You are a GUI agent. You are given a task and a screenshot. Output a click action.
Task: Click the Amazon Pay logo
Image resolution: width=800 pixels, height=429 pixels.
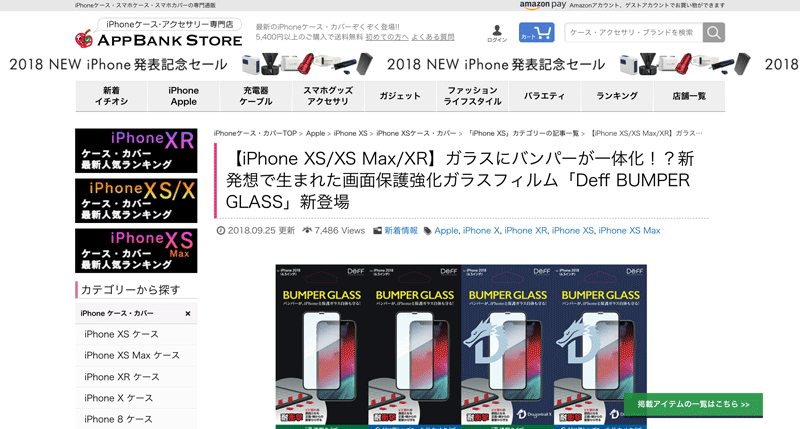click(543, 5)
